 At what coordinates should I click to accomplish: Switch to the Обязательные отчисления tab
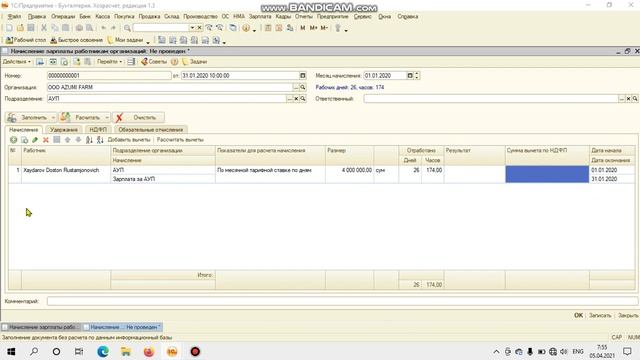point(151,129)
